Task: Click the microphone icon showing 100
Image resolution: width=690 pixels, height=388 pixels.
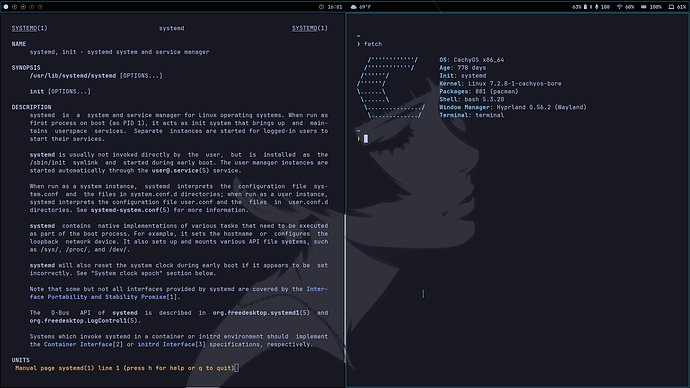Action: pos(597,7)
